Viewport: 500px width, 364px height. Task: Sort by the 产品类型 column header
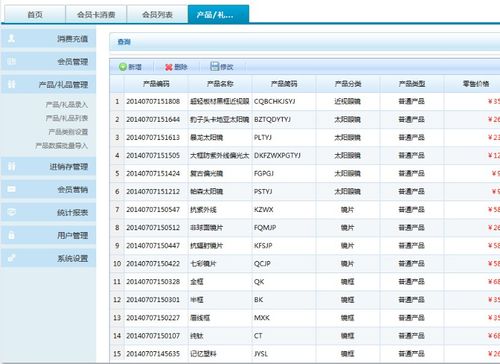(412, 84)
